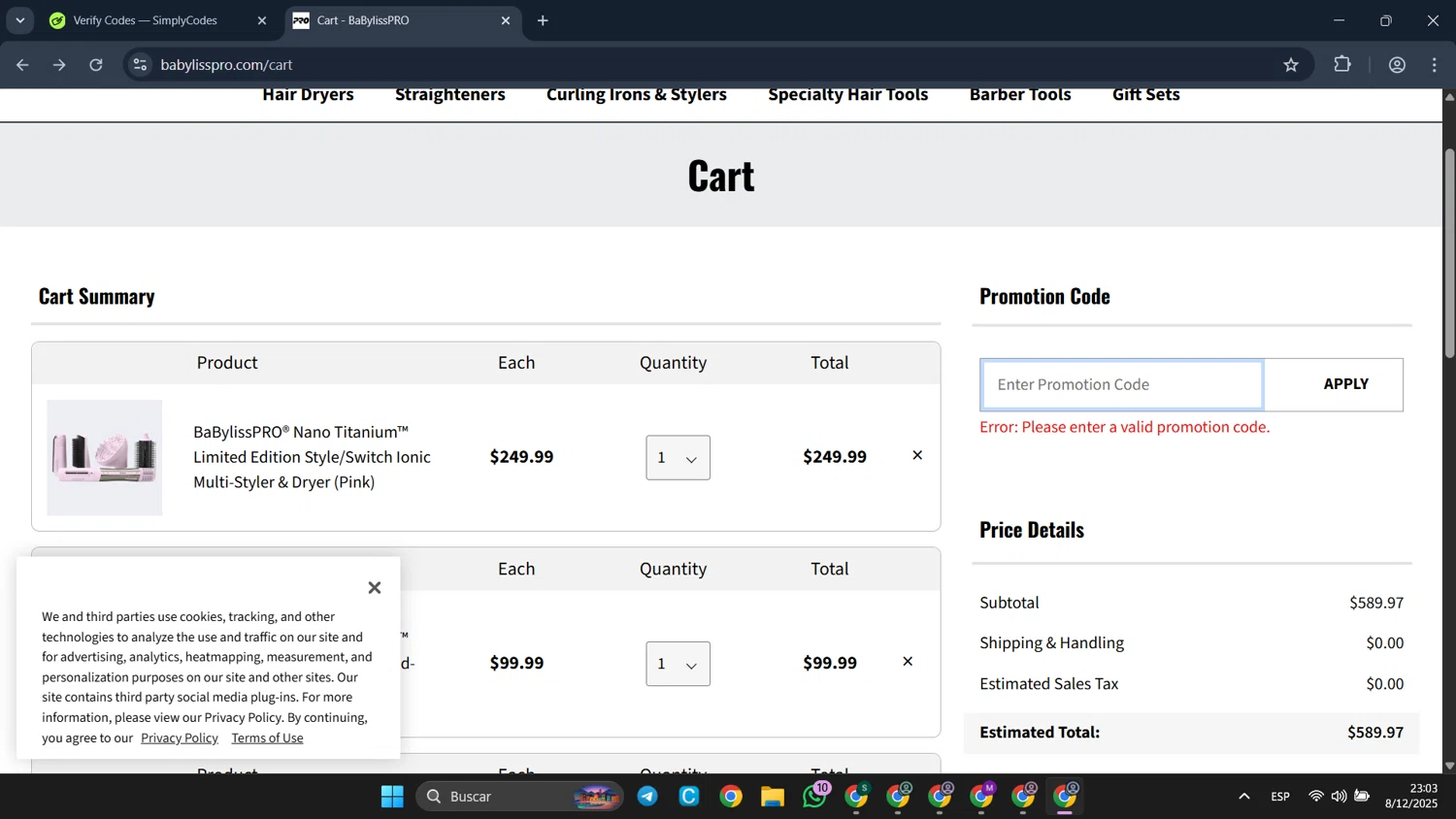Click the Enter Promotion Code field
1456x819 pixels.
[x=1122, y=385]
